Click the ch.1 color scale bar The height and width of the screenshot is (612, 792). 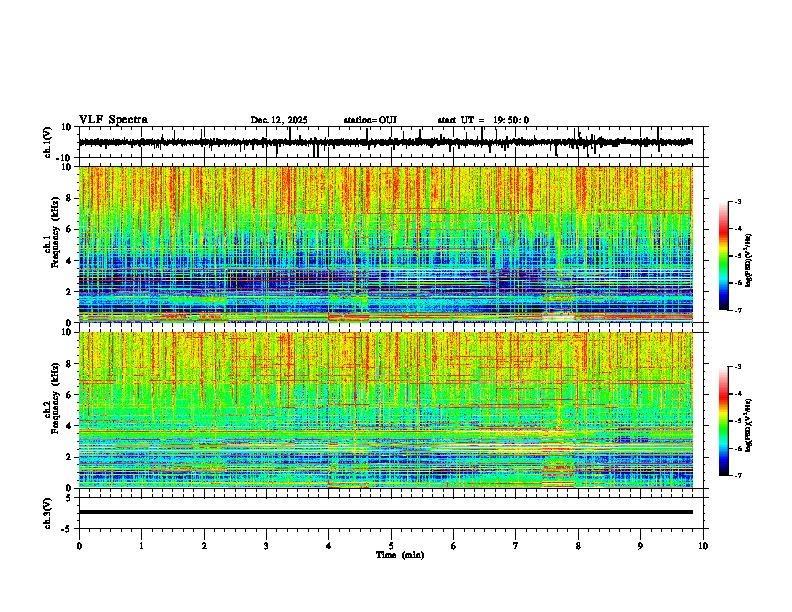(724, 256)
